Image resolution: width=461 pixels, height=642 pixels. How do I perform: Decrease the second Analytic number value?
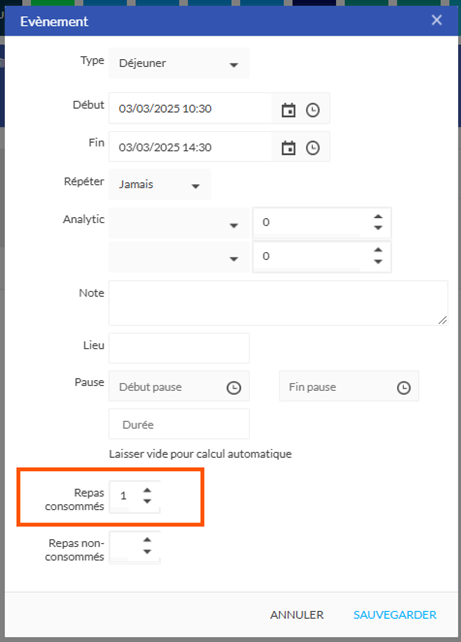(378, 262)
